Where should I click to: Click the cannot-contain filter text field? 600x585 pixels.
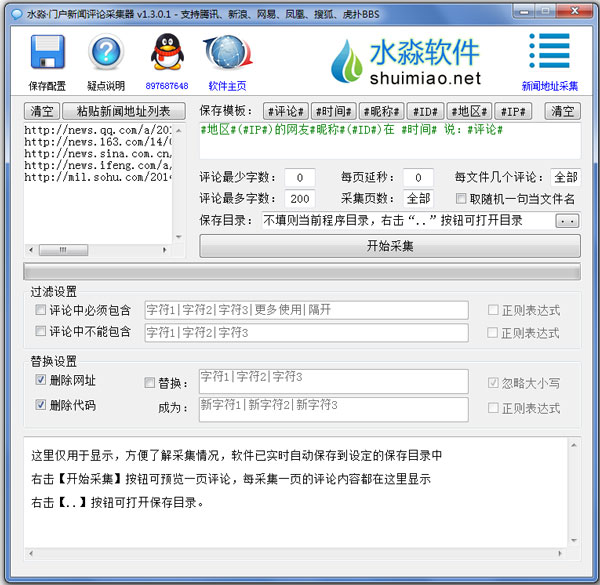click(x=307, y=333)
